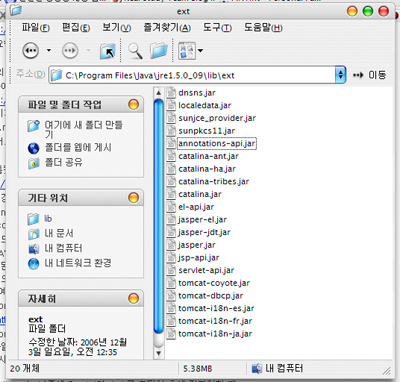Image resolution: width=400 pixels, height=382 pixels.
Task: Open lib folder in 기타 위치
Action: (x=48, y=219)
